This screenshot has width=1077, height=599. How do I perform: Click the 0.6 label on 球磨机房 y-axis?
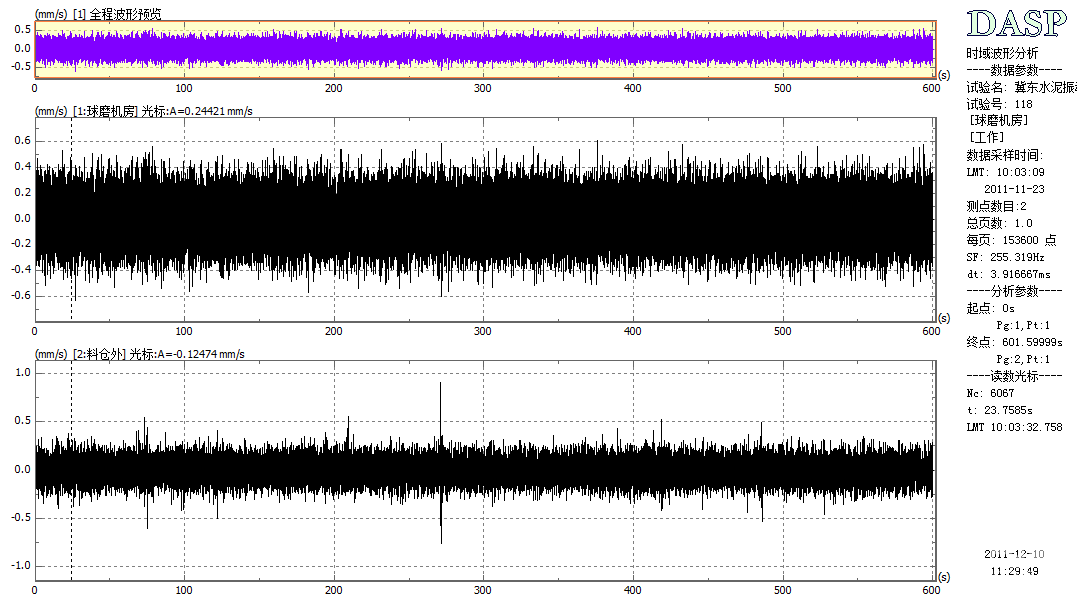coord(23,141)
